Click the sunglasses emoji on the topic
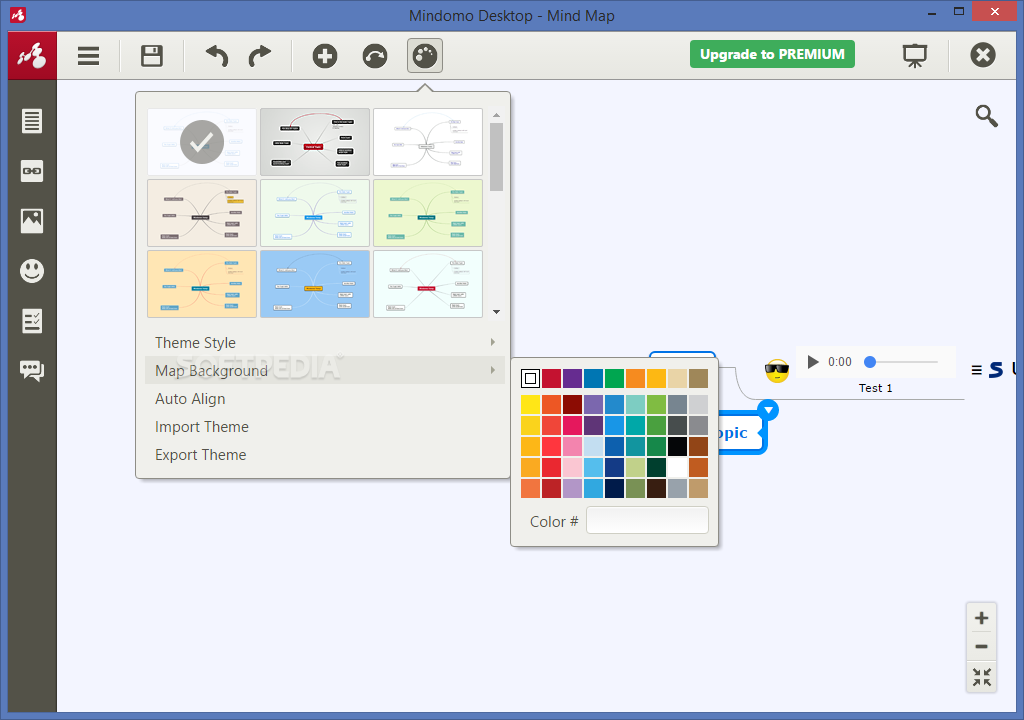 coord(777,371)
